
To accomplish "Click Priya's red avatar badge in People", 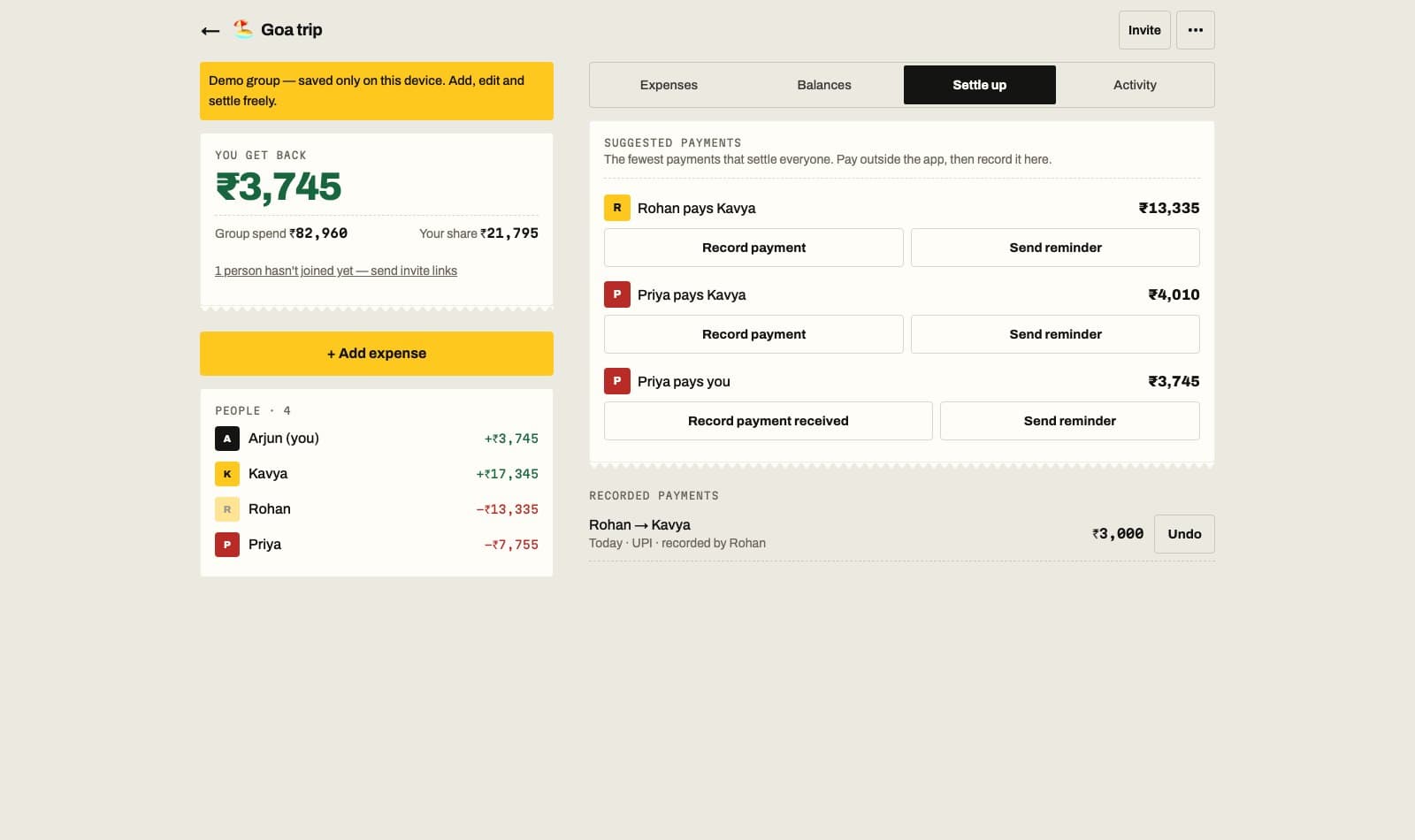I will point(227,545).
